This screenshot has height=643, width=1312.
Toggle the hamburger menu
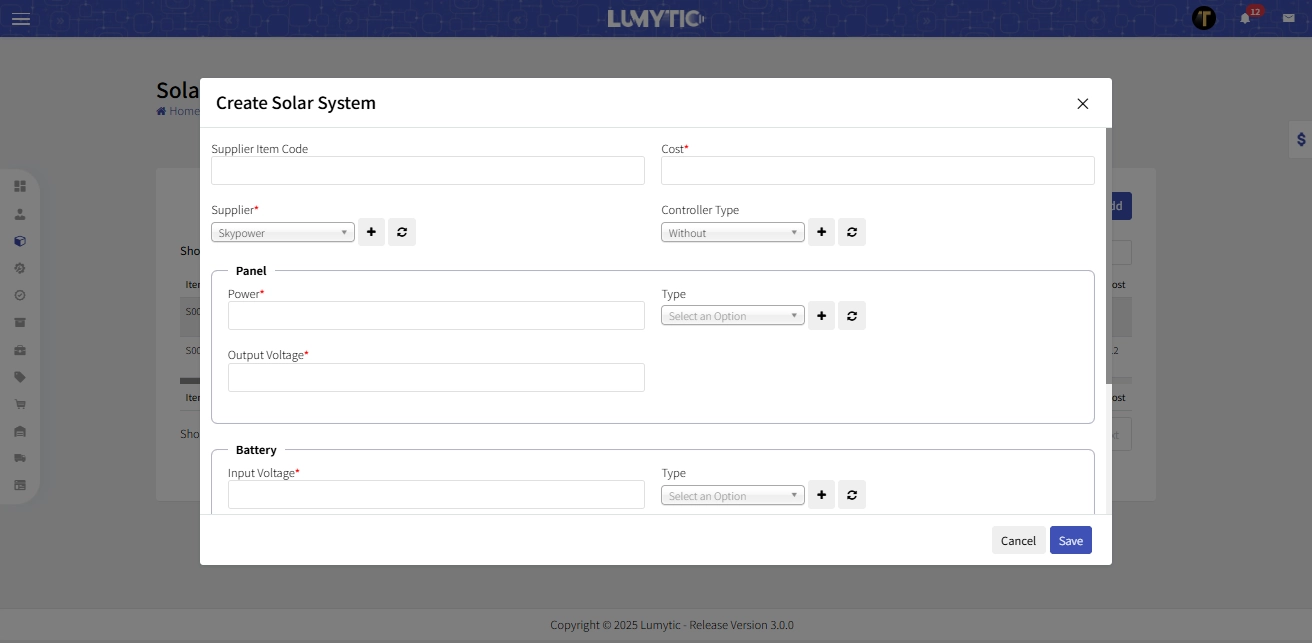(21, 19)
